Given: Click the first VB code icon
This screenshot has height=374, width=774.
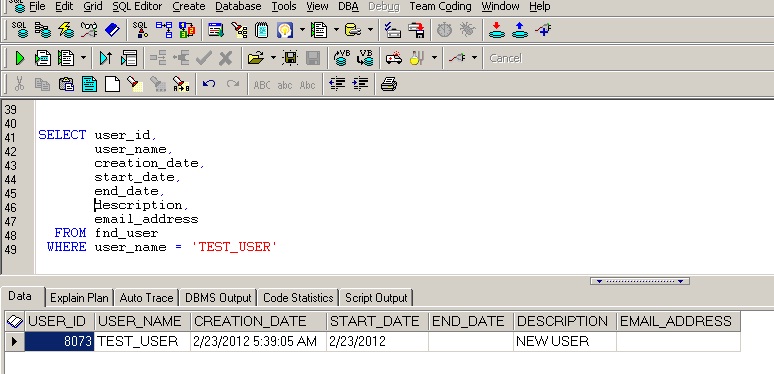Looking at the screenshot, I should (x=342, y=58).
